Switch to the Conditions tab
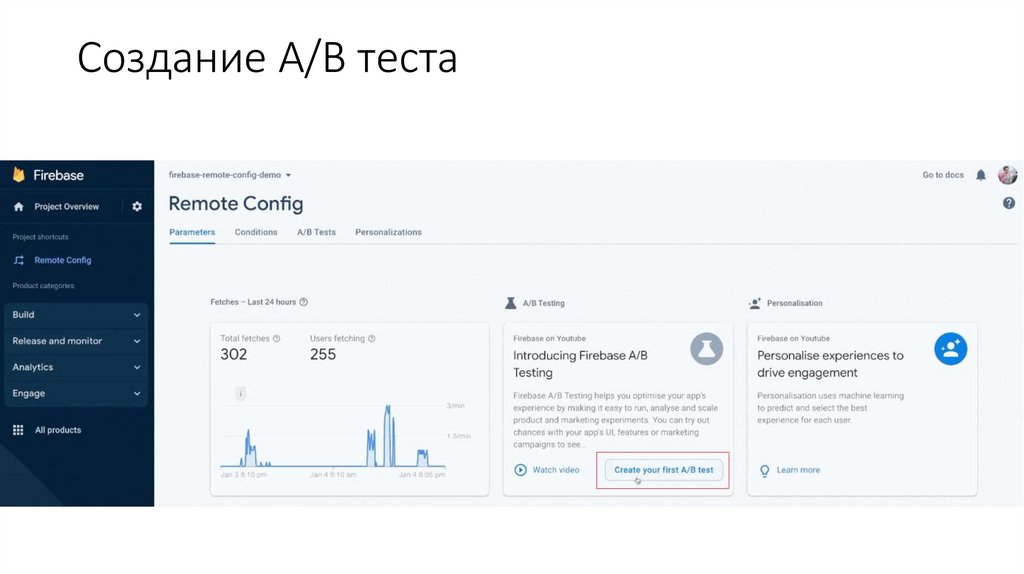 (x=256, y=232)
